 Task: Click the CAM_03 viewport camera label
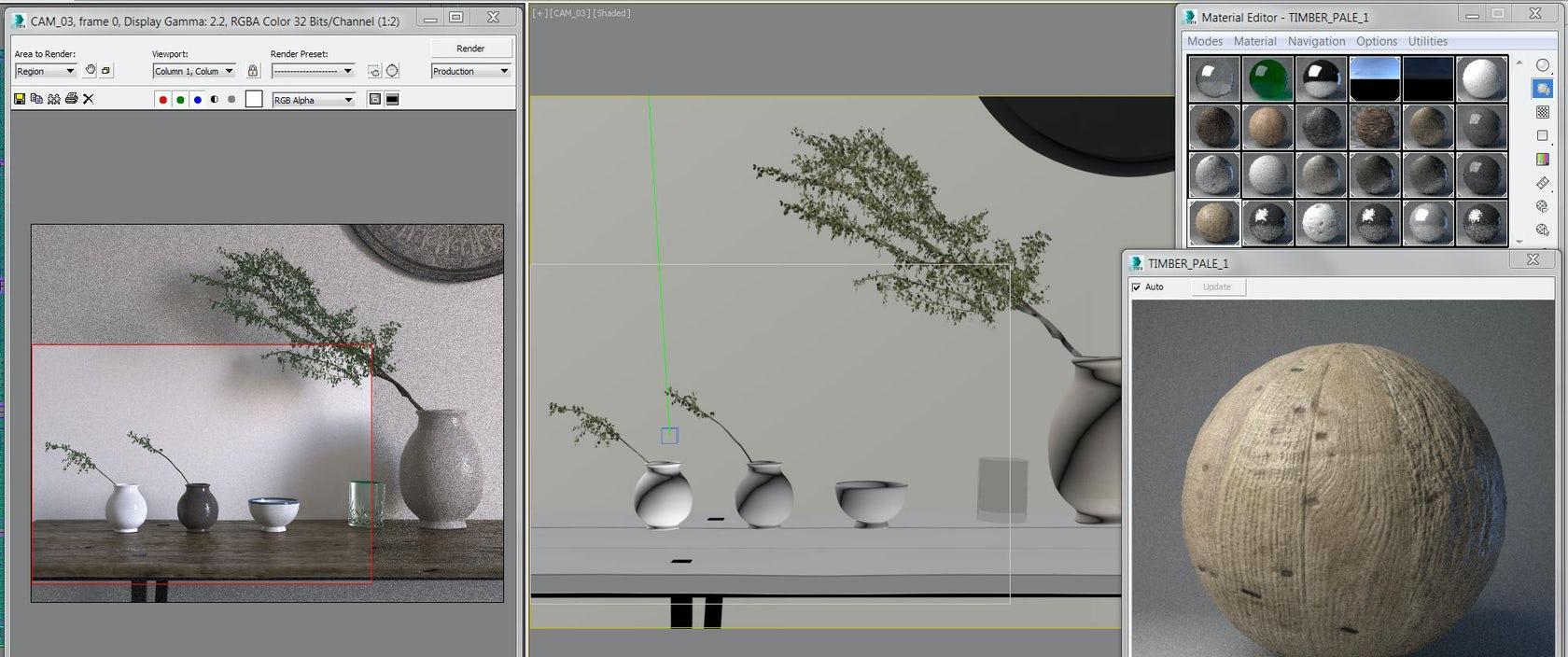(x=569, y=13)
